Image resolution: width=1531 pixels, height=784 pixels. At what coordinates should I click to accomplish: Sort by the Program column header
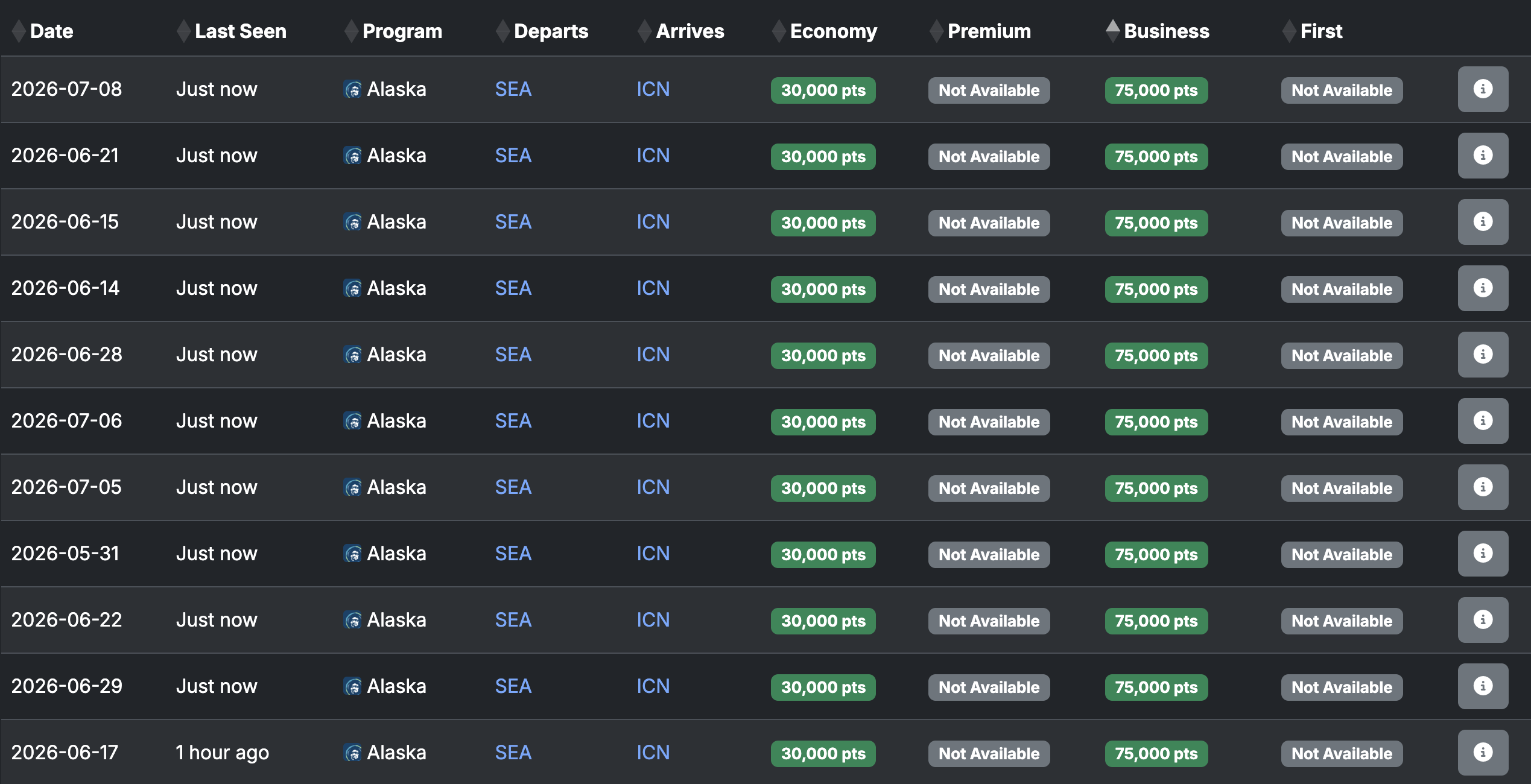pyautogui.click(x=402, y=31)
